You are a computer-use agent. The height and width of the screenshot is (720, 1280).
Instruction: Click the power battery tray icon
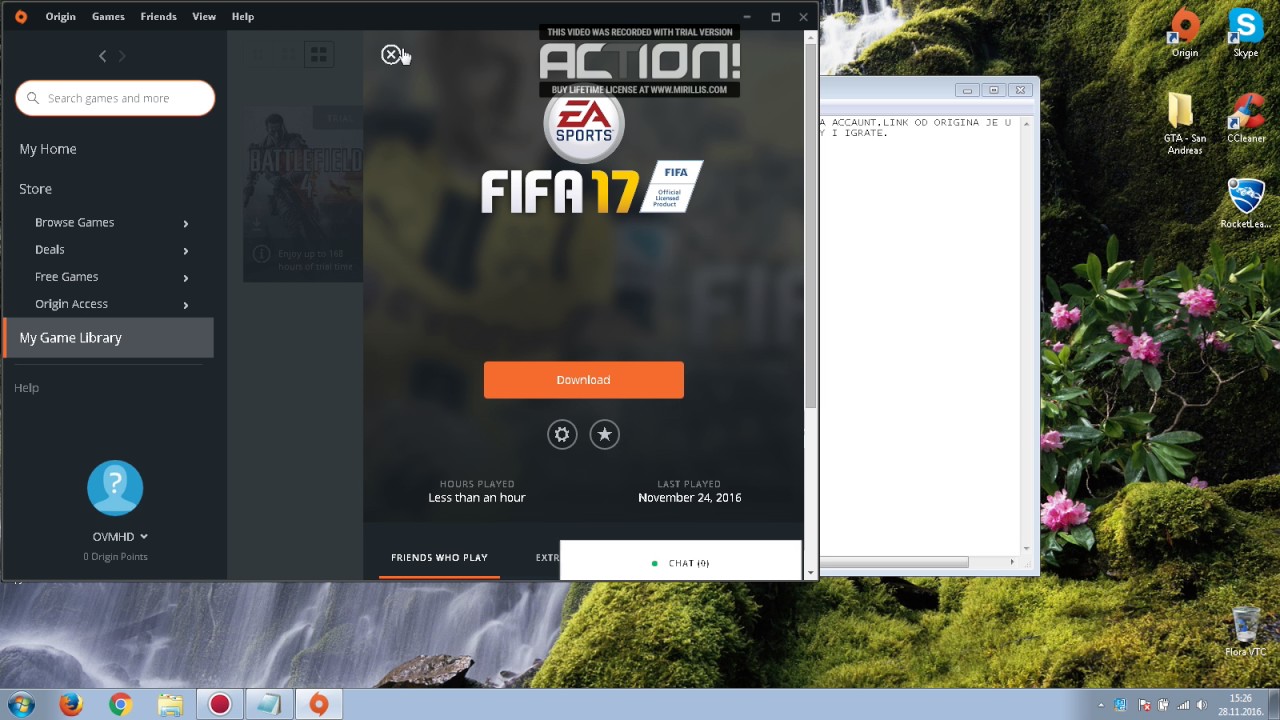coord(1164,705)
